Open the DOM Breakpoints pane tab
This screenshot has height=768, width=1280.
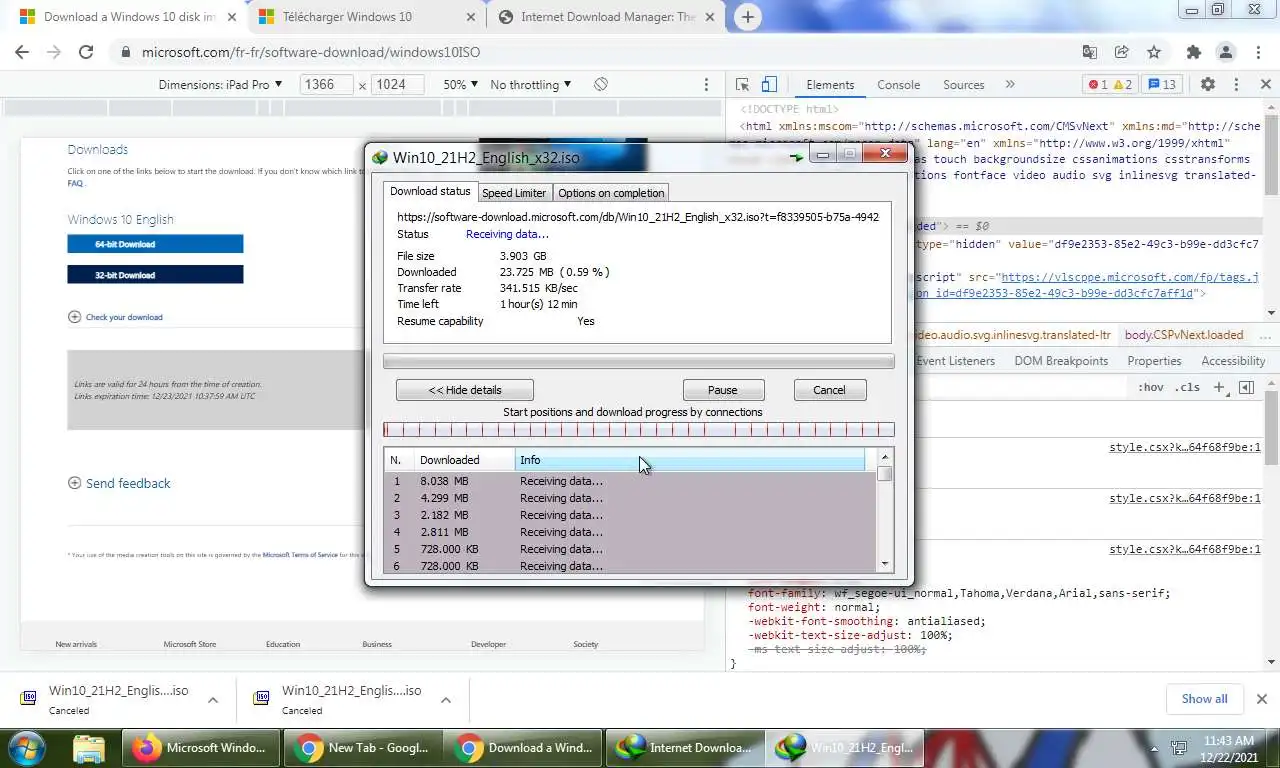pos(1061,361)
